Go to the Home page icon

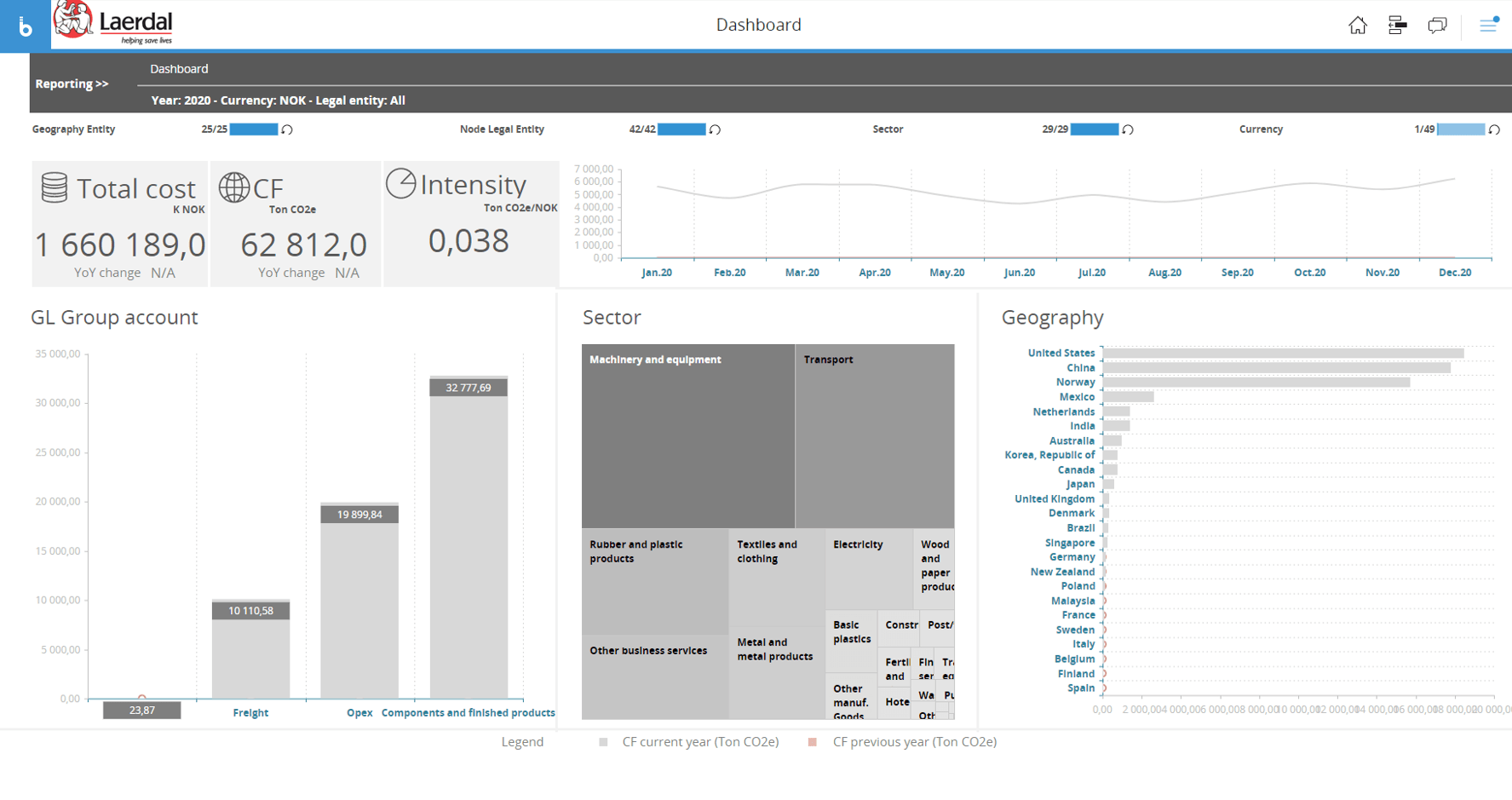click(x=1357, y=26)
